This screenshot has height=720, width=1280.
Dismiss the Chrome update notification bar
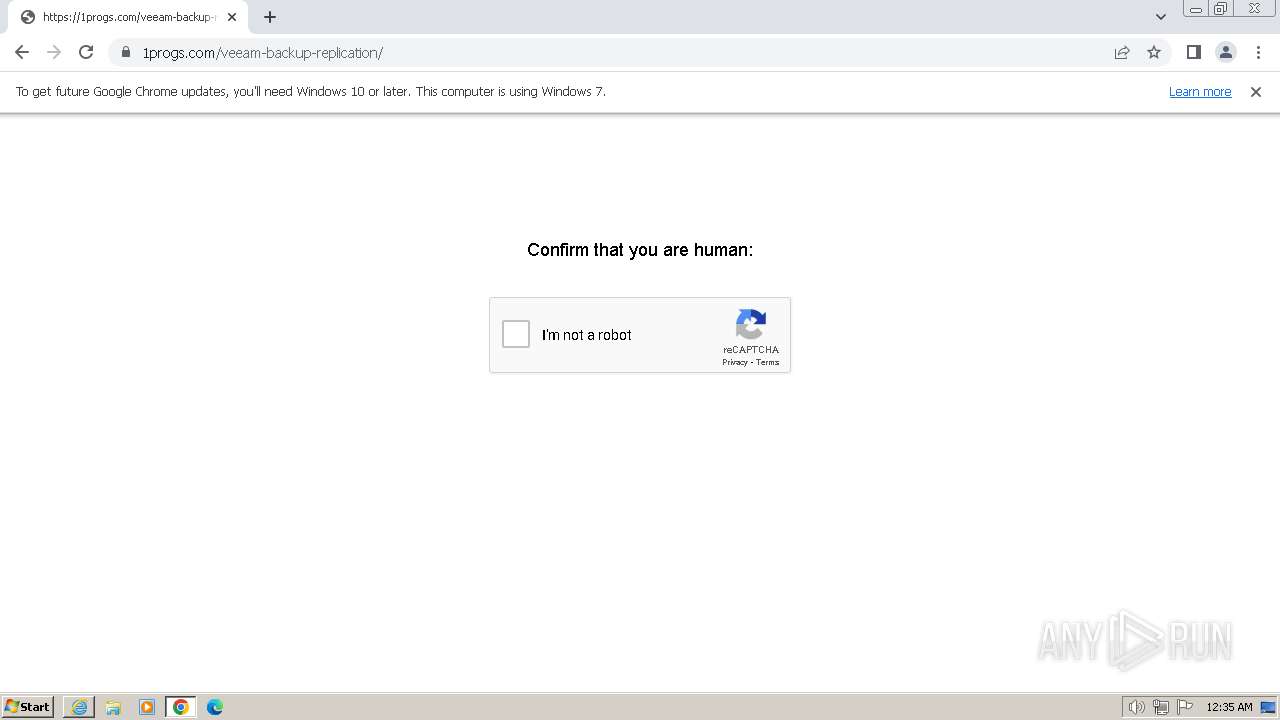coord(1256,91)
